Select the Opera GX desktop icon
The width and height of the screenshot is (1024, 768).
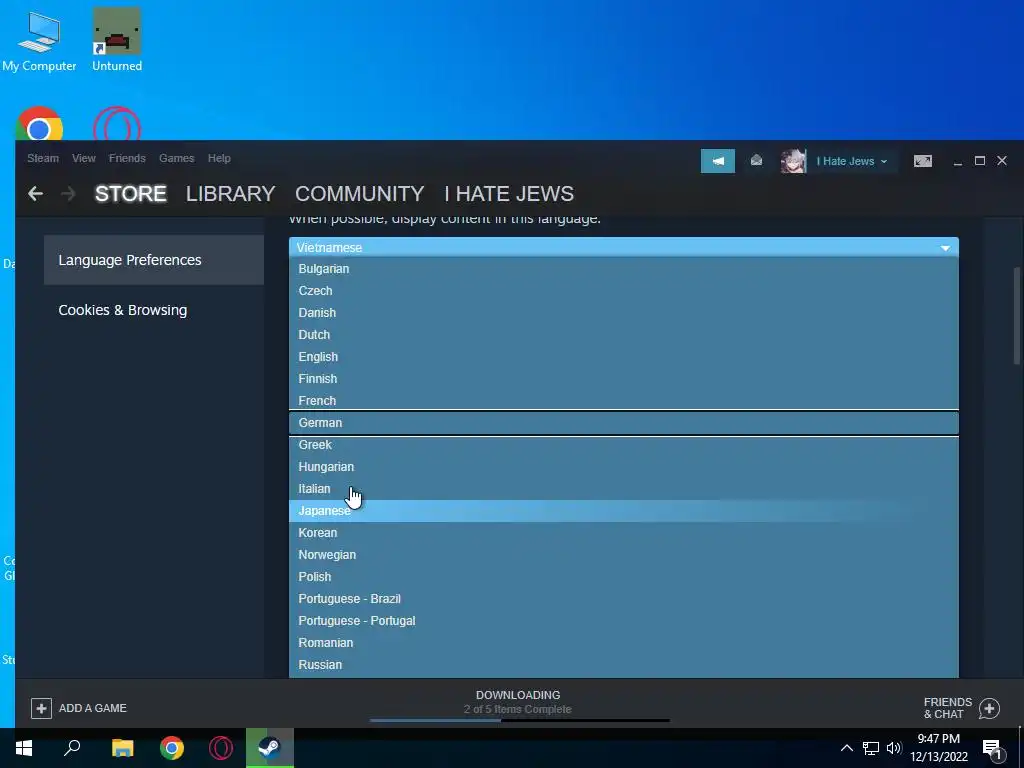[x=117, y=124]
